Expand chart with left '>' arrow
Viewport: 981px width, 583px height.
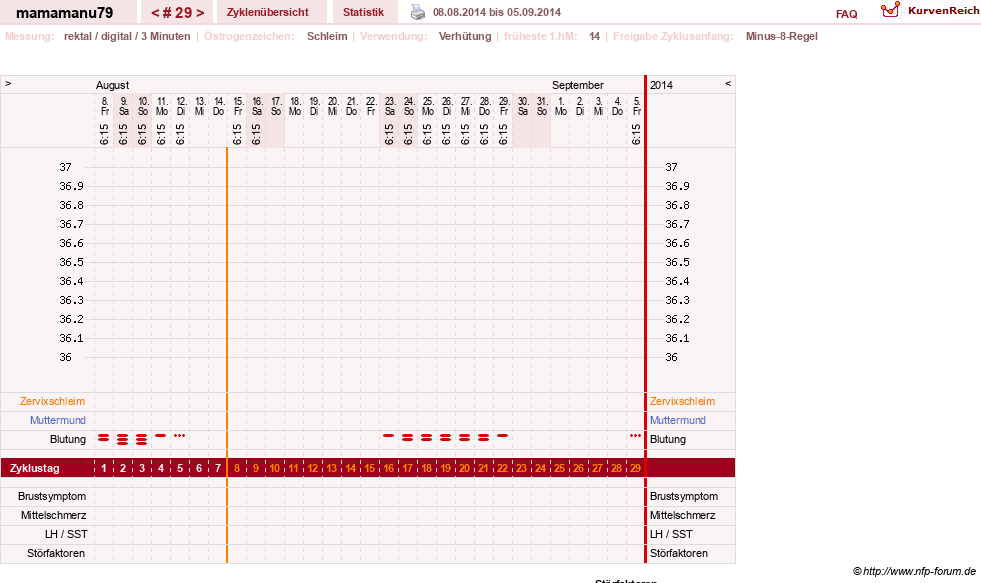[8, 83]
